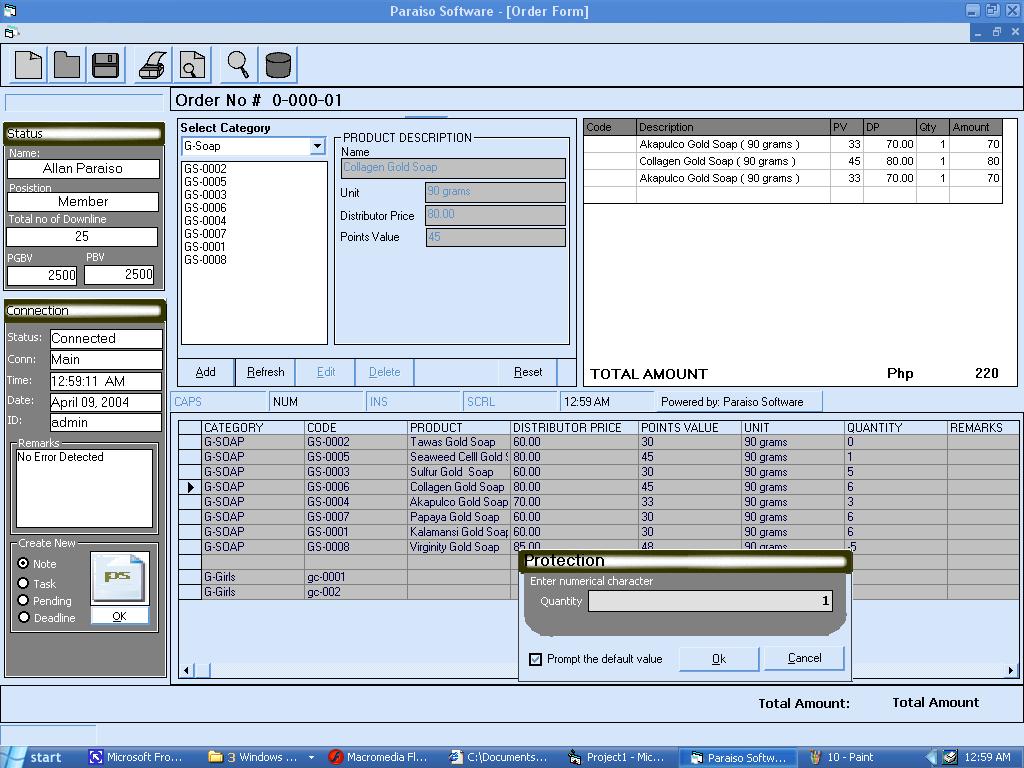Switch to Macromedia Fl... taskbar item
The image size is (1024, 768).
[379, 758]
